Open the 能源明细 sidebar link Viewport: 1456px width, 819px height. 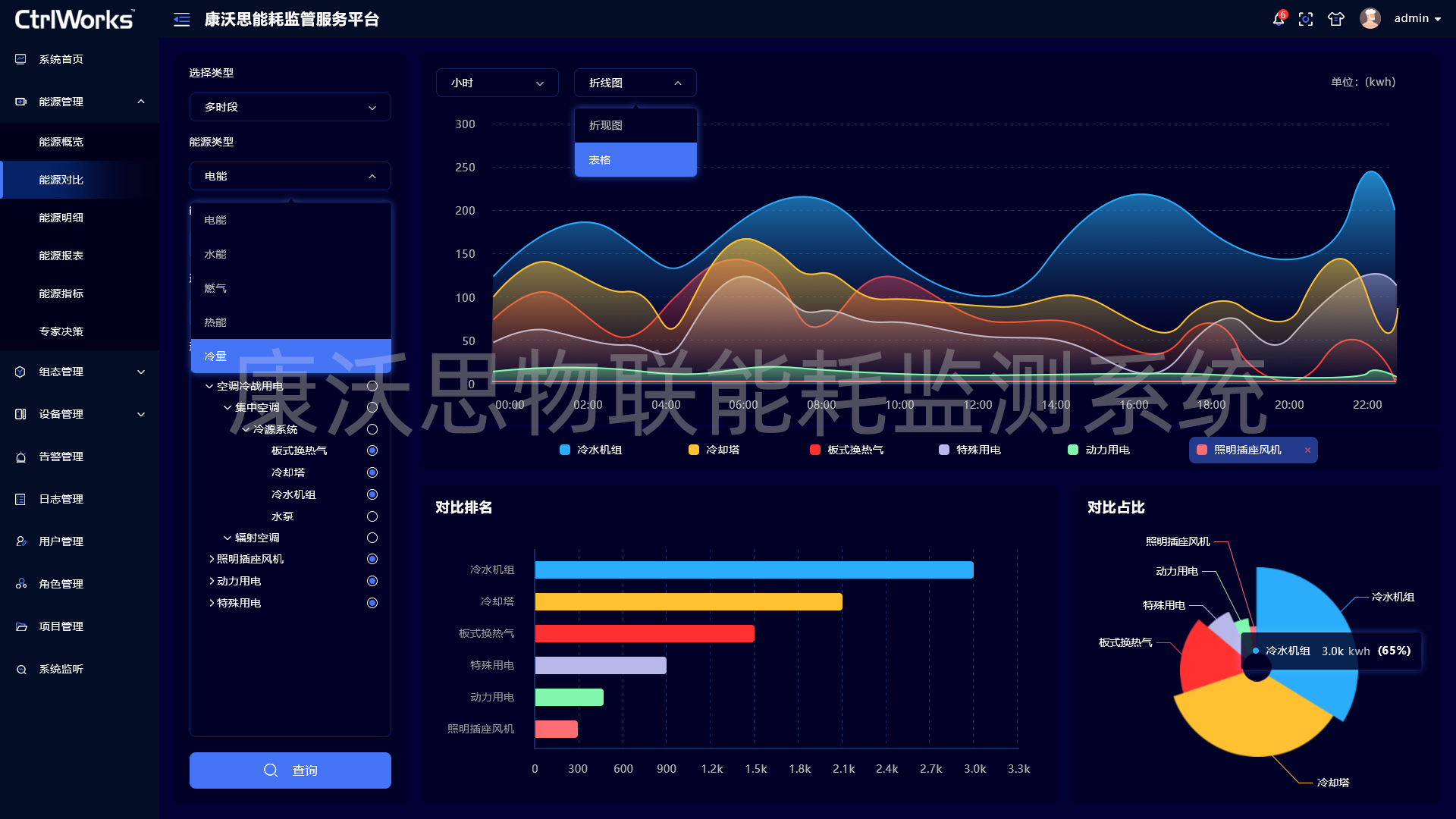(x=61, y=218)
